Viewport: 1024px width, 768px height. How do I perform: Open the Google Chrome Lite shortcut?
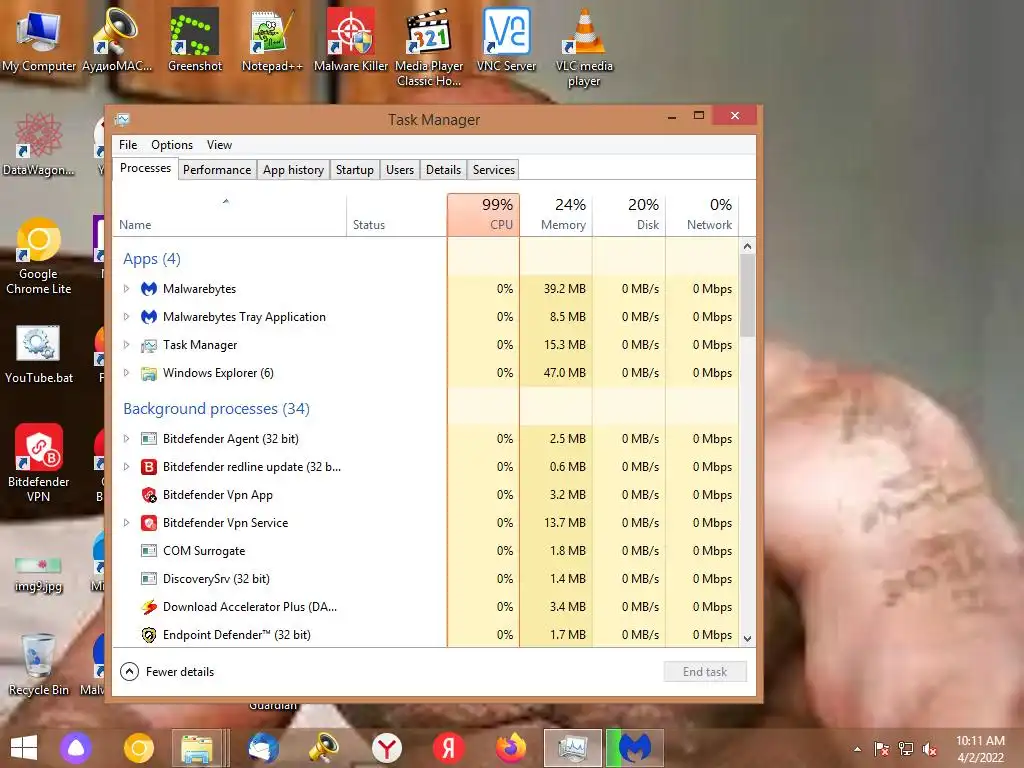tap(39, 257)
